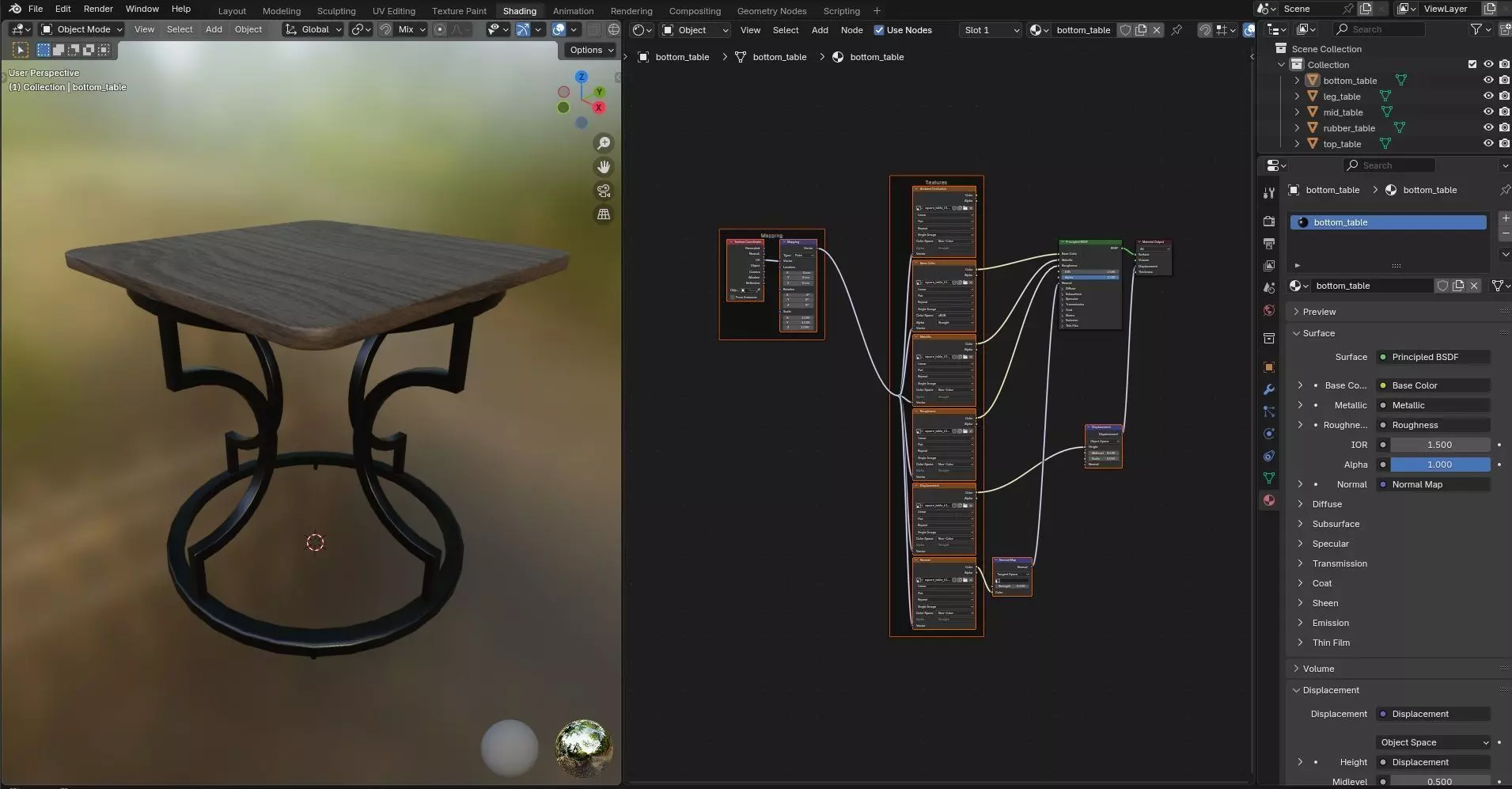This screenshot has width=1512, height=789.
Task: Unlink material with X icon in node header
Action: coord(1157,30)
